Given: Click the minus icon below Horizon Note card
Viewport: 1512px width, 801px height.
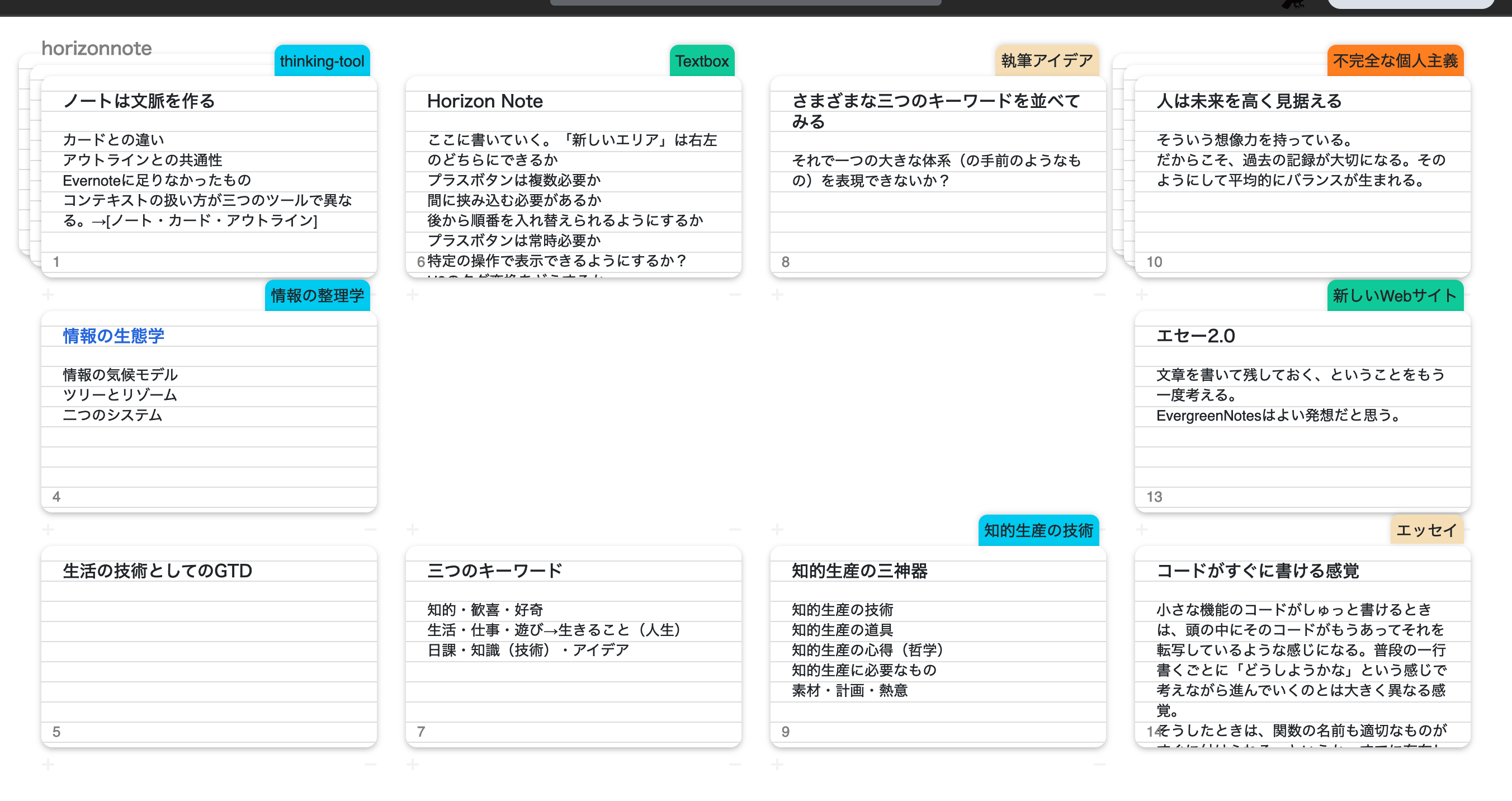Looking at the screenshot, I should click(x=735, y=294).
